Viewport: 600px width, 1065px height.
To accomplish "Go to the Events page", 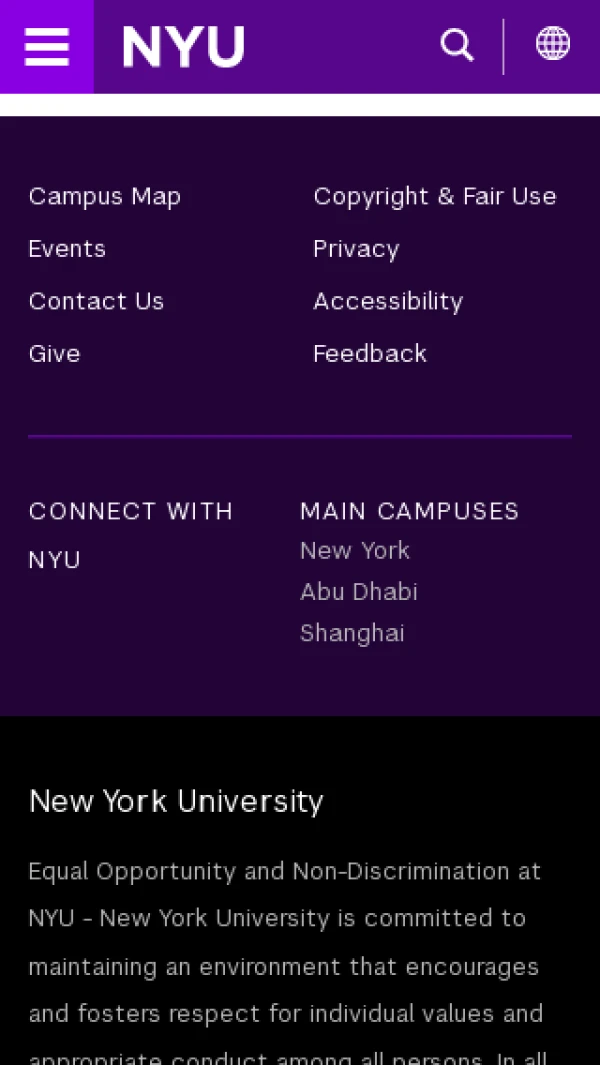I will point(67,249).
